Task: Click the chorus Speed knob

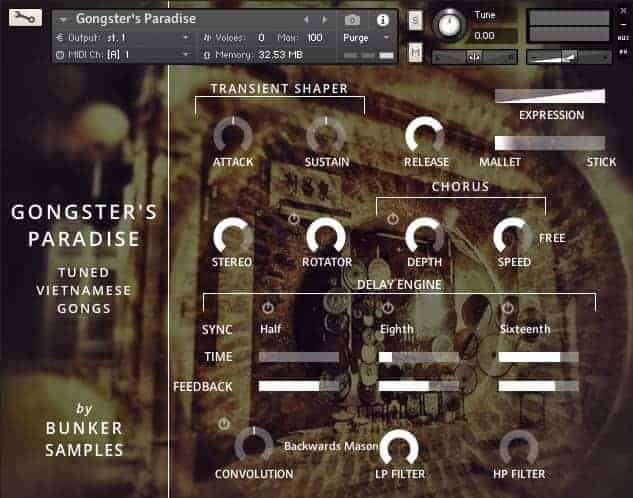Action: 513,236
